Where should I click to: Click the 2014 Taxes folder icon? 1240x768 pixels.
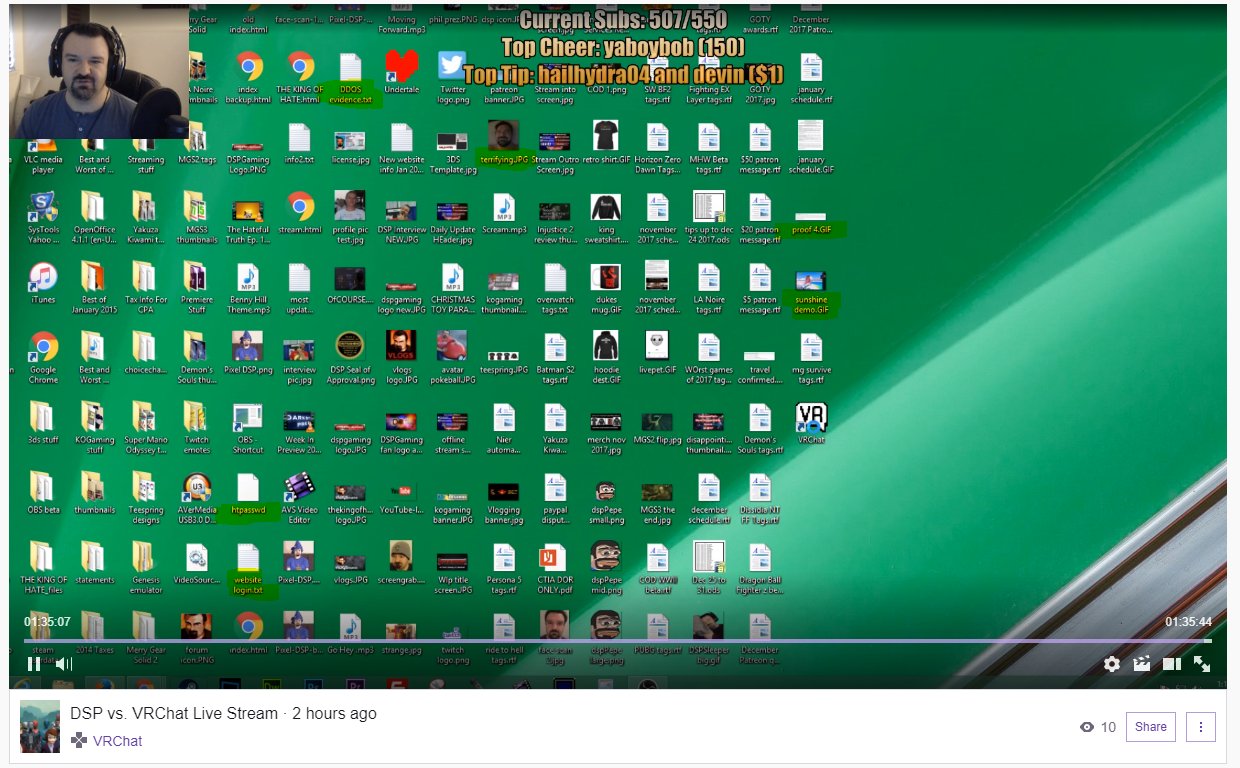pyautogui.click(x=95, y=625)
